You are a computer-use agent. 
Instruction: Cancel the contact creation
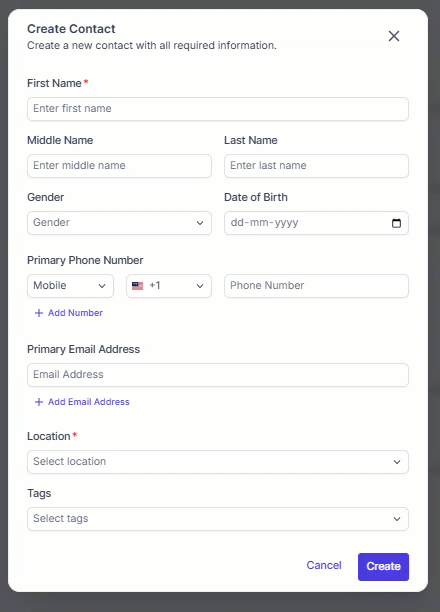coord(324,565)
